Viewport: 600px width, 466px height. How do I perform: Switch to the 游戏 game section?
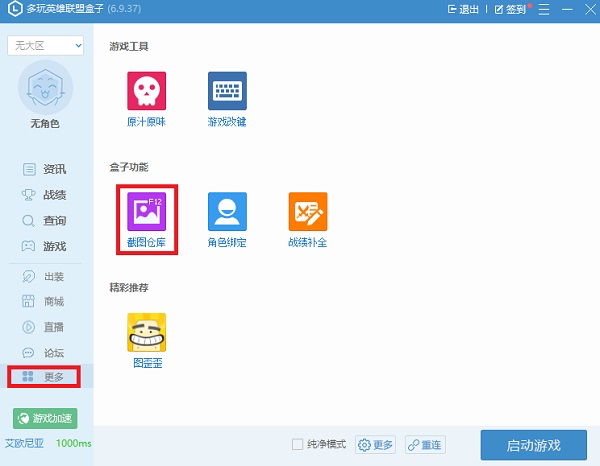[x=44, y=246]
